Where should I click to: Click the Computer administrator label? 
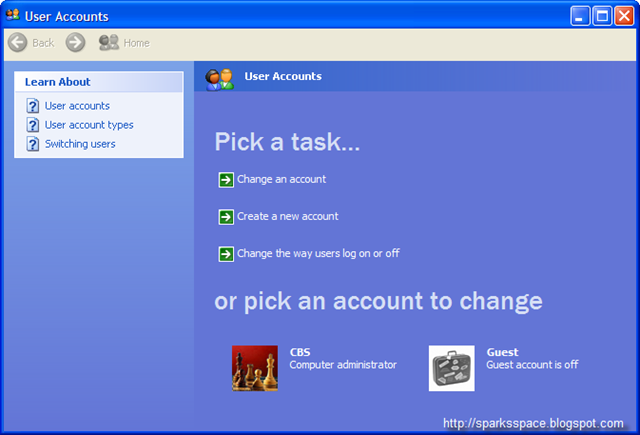coord(343,365)
